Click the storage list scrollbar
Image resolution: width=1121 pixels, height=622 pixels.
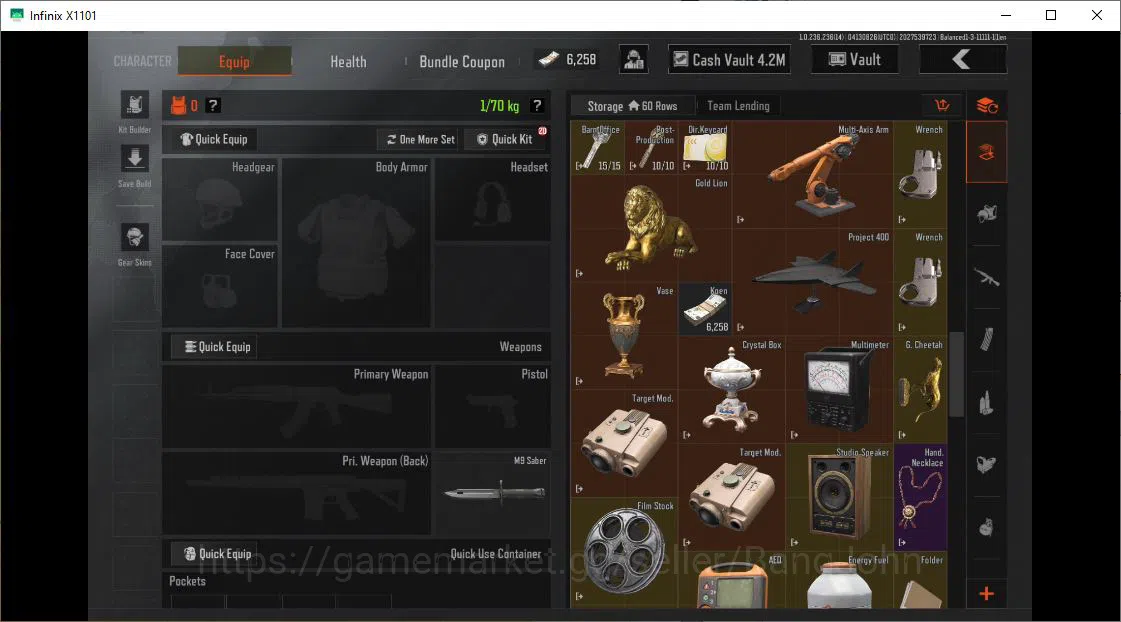[x=956, y=374]
